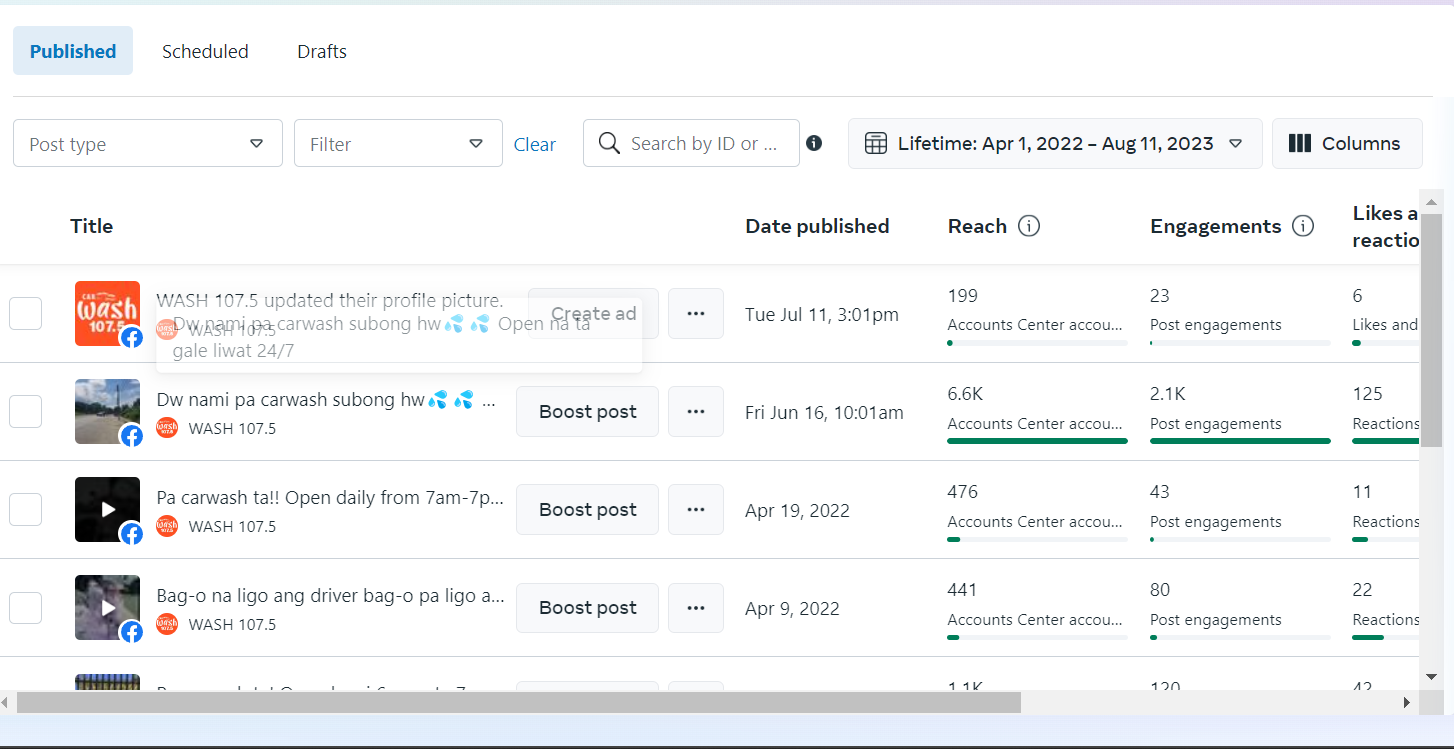The image size is (1454, 749).
Task: Boost the Apr 9, 2022 post
Action: point(587,608)
